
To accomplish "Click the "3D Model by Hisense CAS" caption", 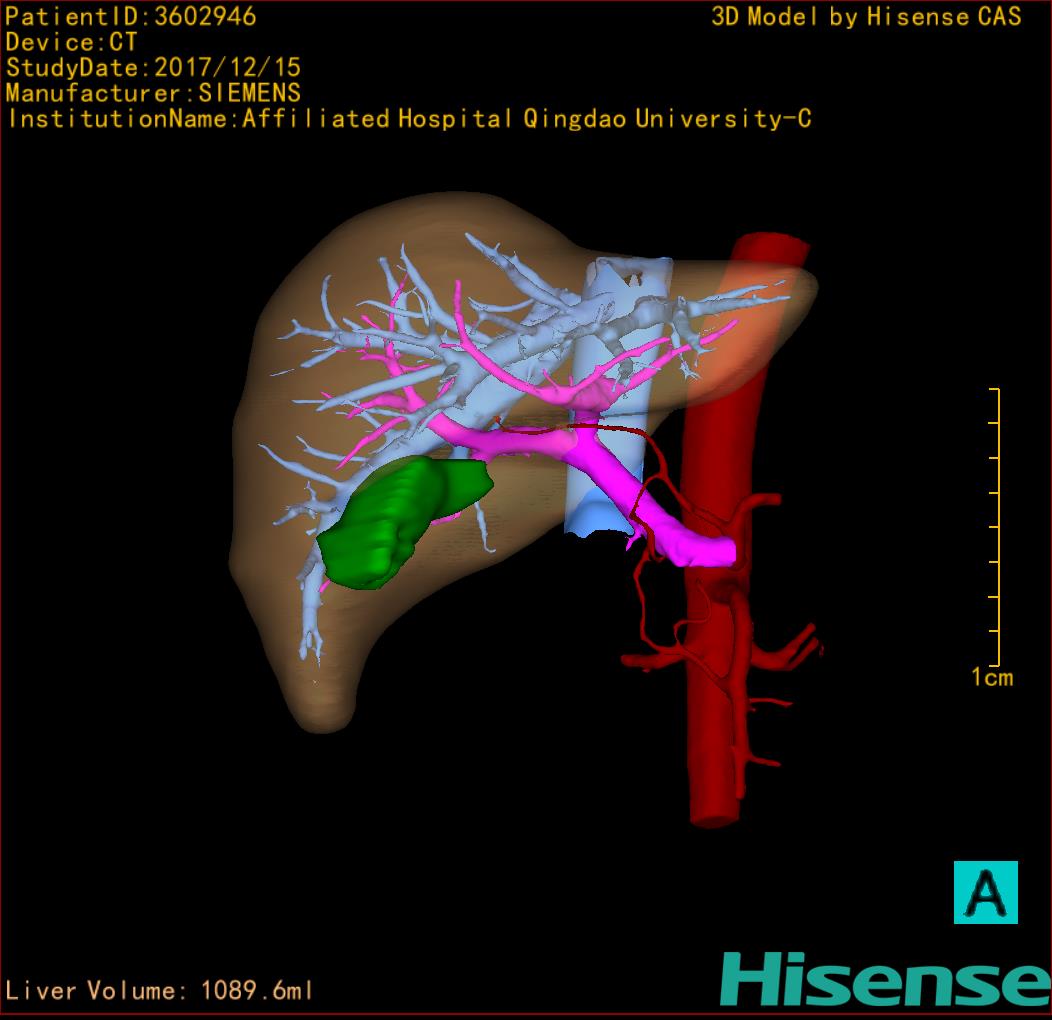I will point(866,17).
